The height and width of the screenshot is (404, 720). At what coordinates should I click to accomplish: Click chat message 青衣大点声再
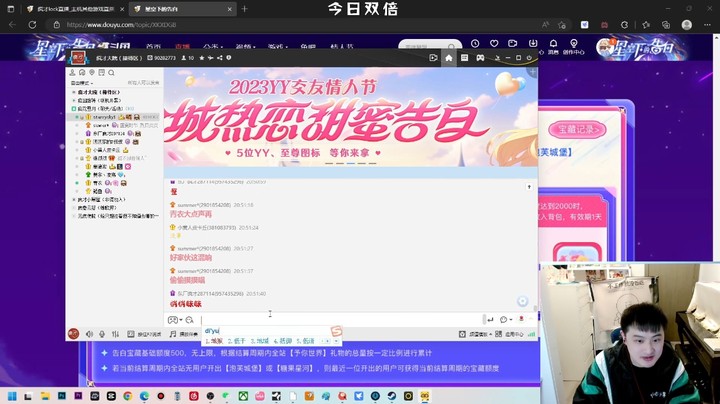click(191, 214)
